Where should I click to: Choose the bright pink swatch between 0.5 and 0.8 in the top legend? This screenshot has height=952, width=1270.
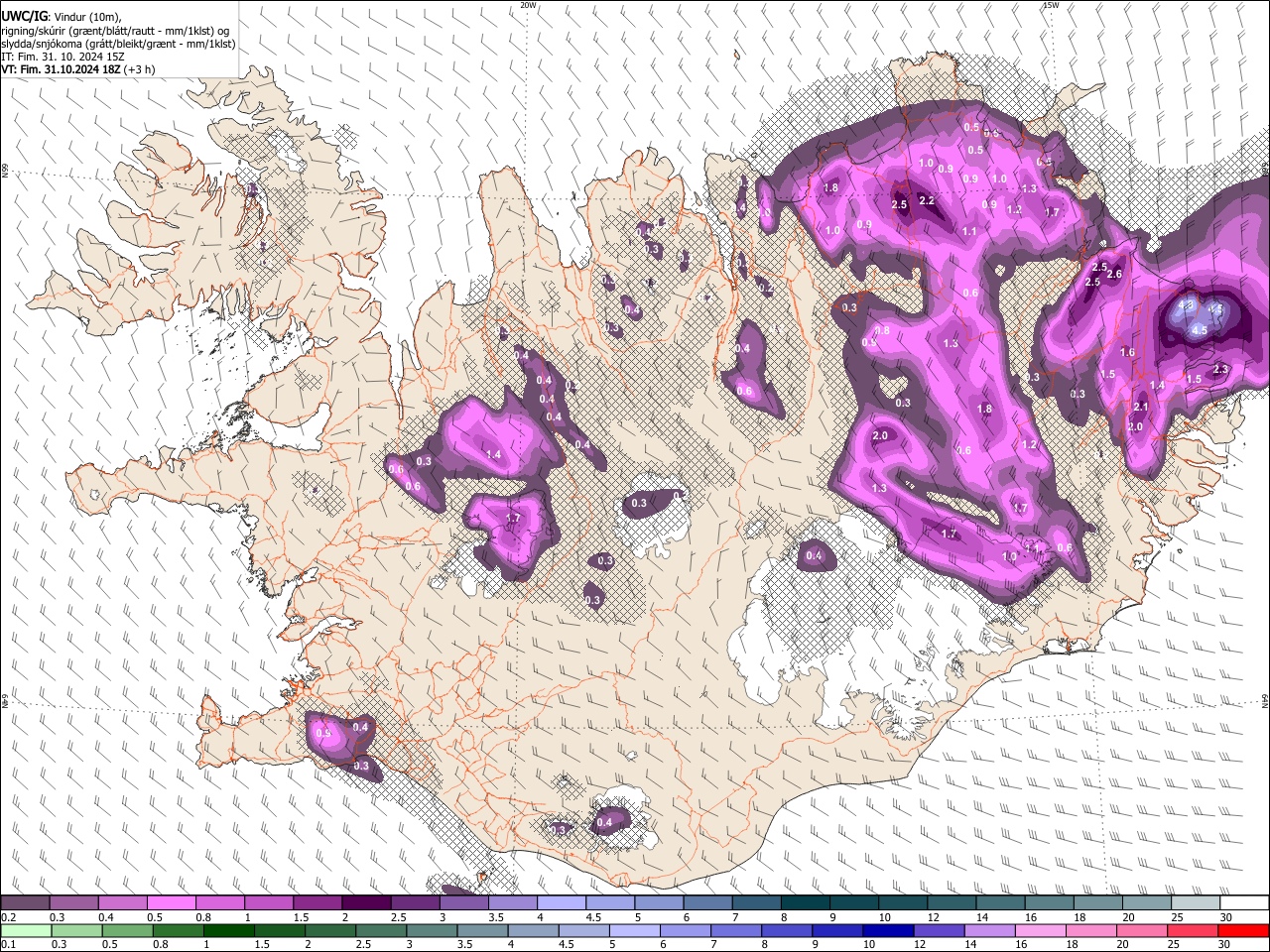(x=171, y=903)
